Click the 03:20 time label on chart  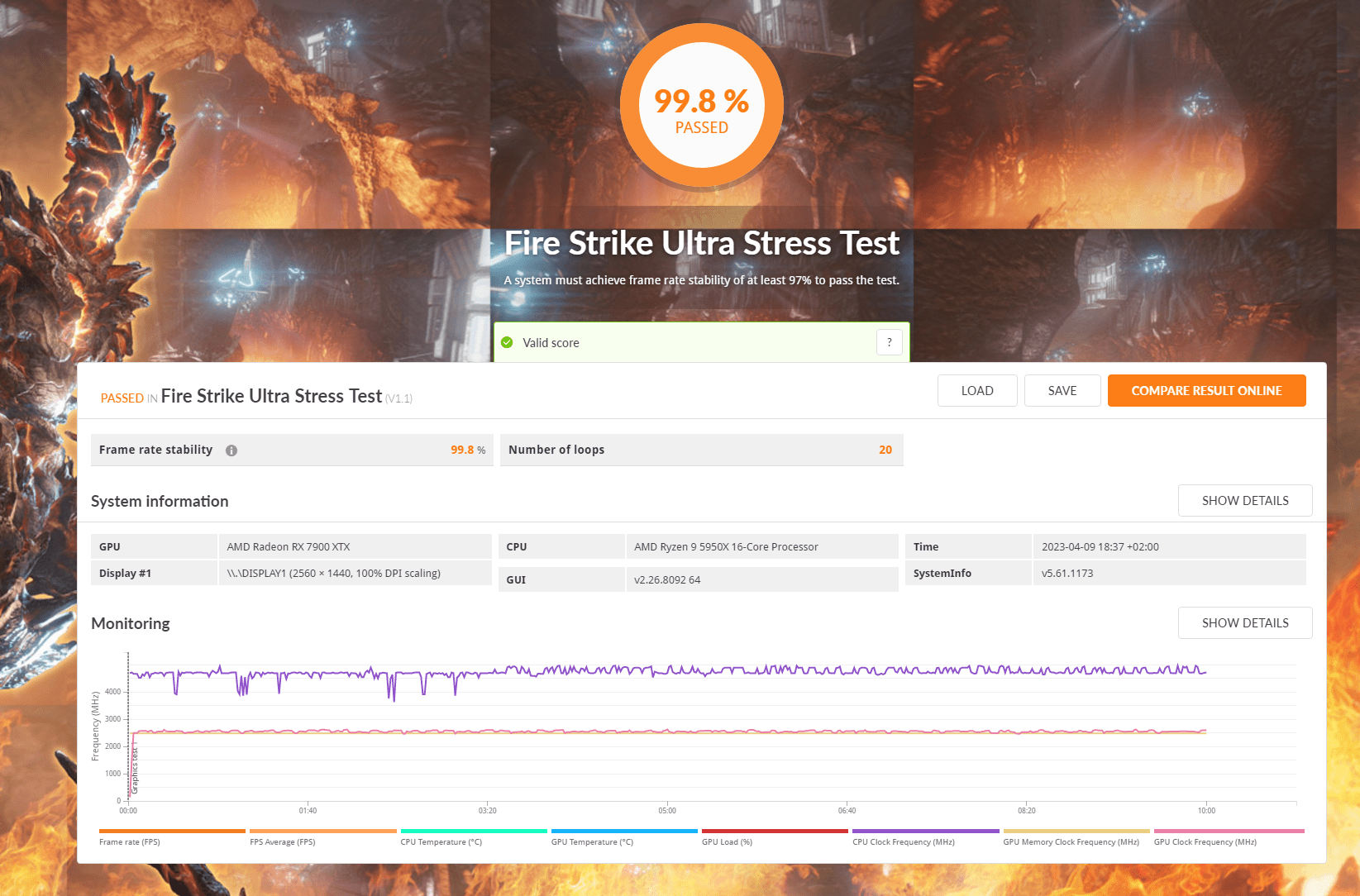(488, 811)
